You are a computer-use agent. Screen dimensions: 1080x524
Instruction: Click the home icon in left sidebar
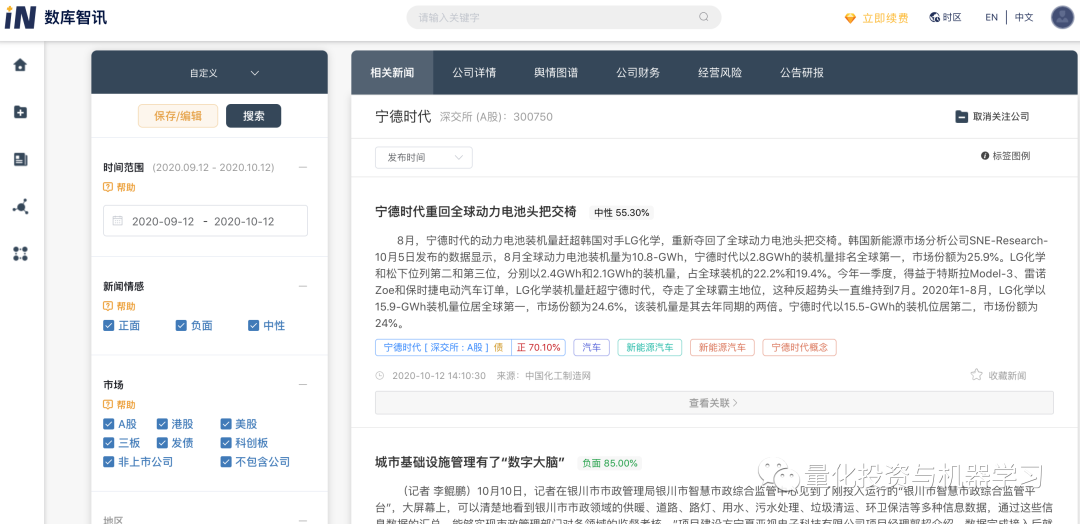point(20,65)
